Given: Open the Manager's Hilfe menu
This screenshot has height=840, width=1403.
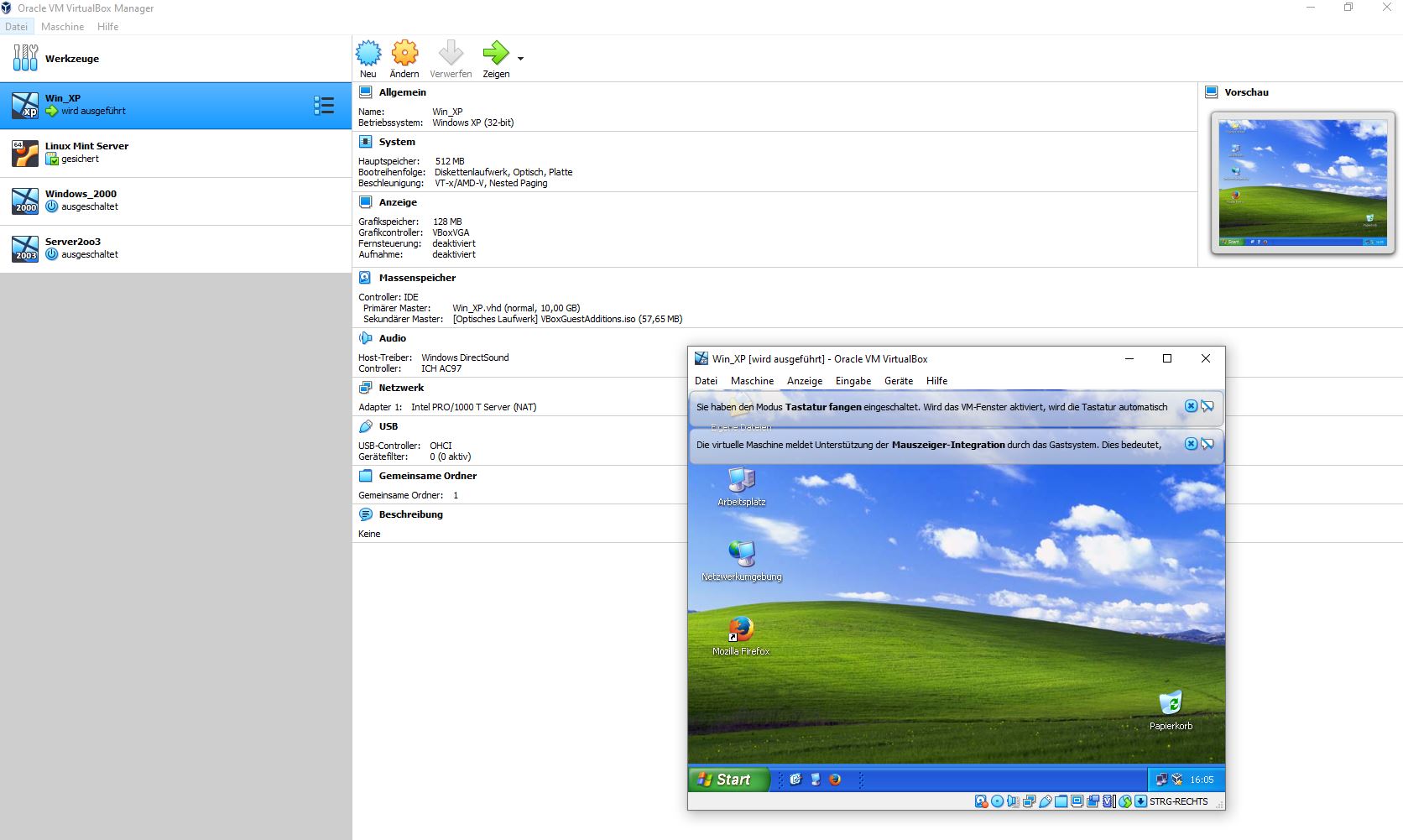Looking at the screenshot, I should click(107, 26).
